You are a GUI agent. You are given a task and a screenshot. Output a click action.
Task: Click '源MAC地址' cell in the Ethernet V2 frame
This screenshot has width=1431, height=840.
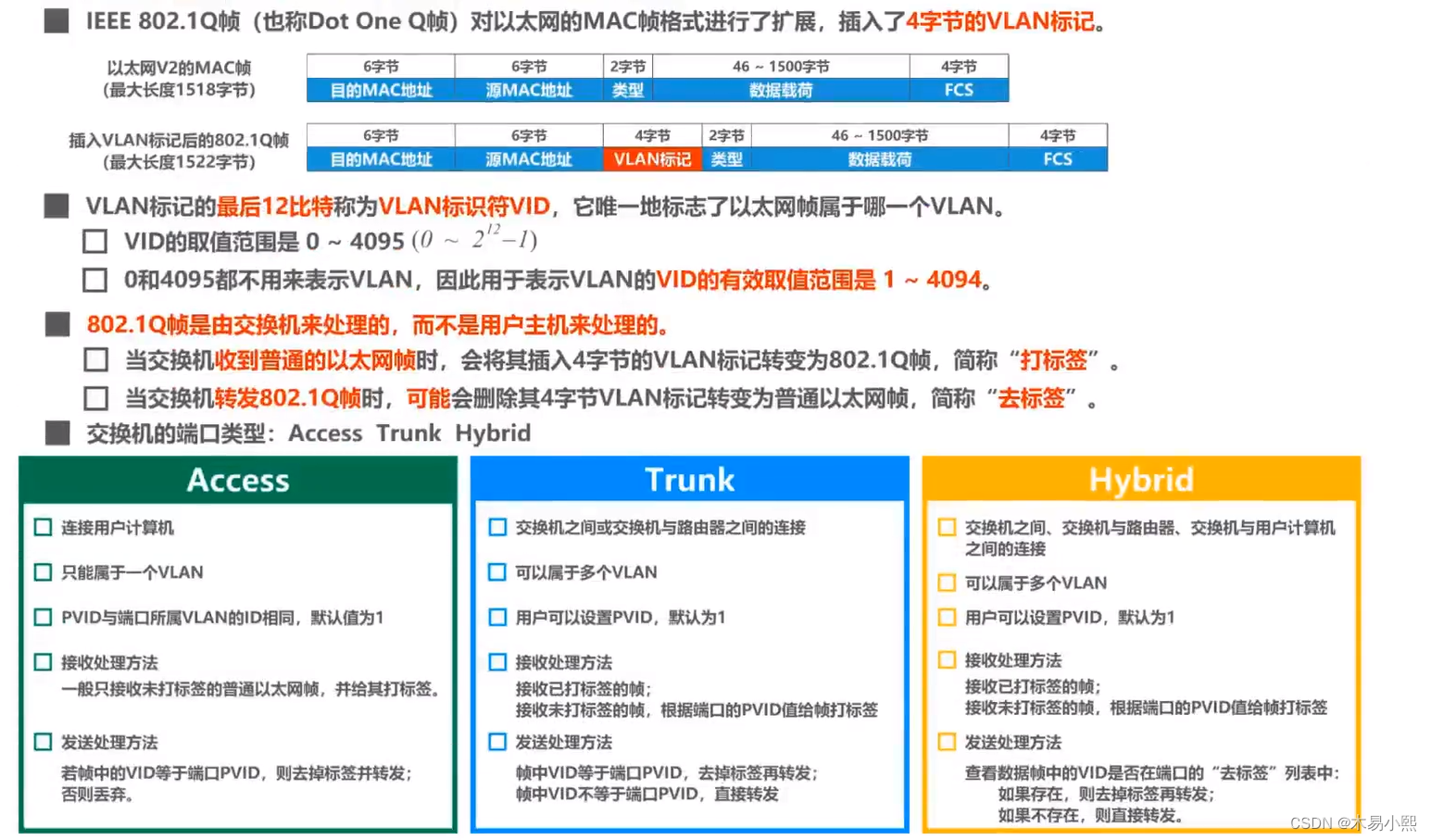(529, 90)
